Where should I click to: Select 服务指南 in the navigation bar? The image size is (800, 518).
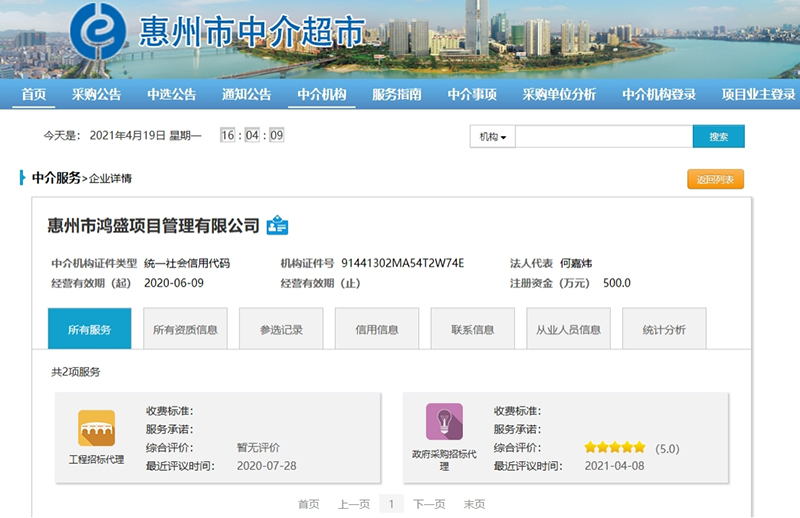[396, 95]
